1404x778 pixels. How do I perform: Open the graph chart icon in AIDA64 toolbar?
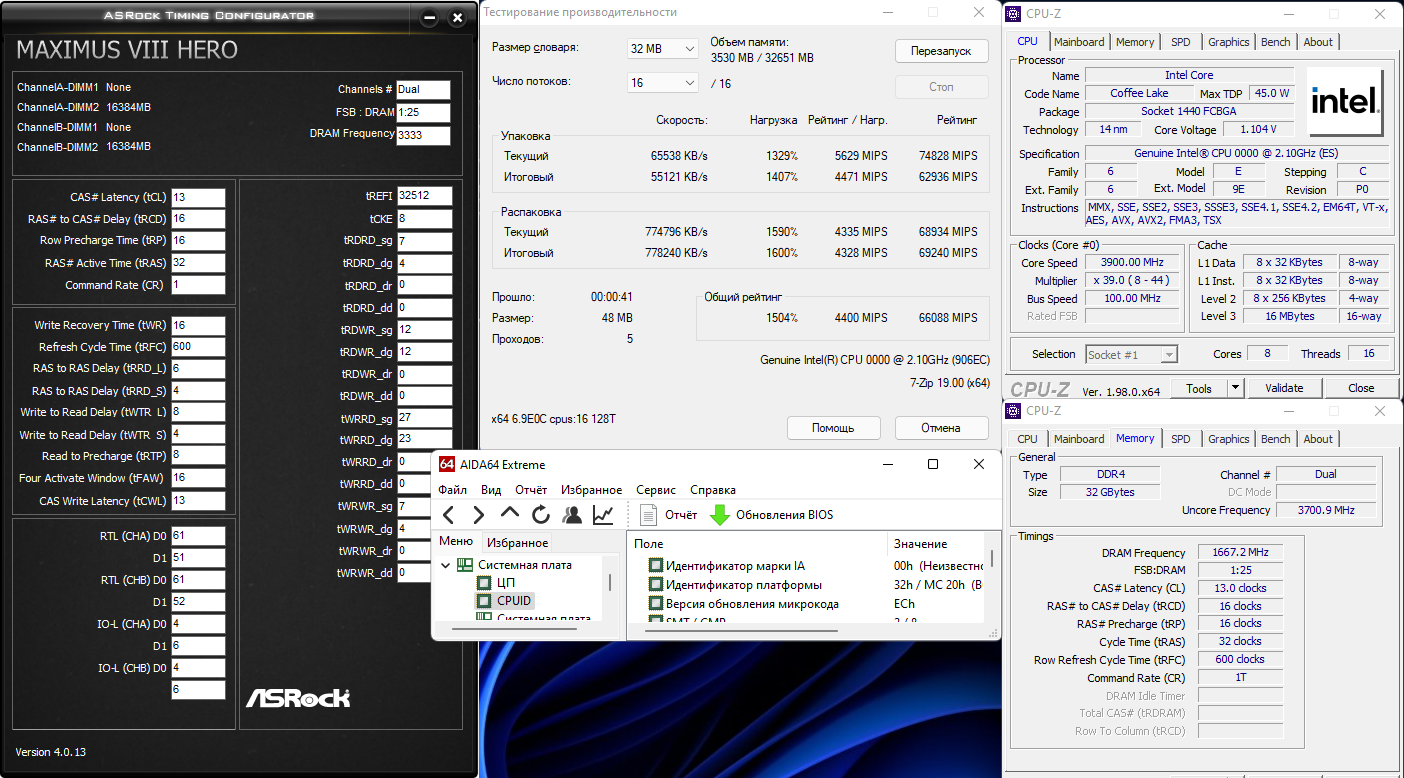click(x=603, y=515)
